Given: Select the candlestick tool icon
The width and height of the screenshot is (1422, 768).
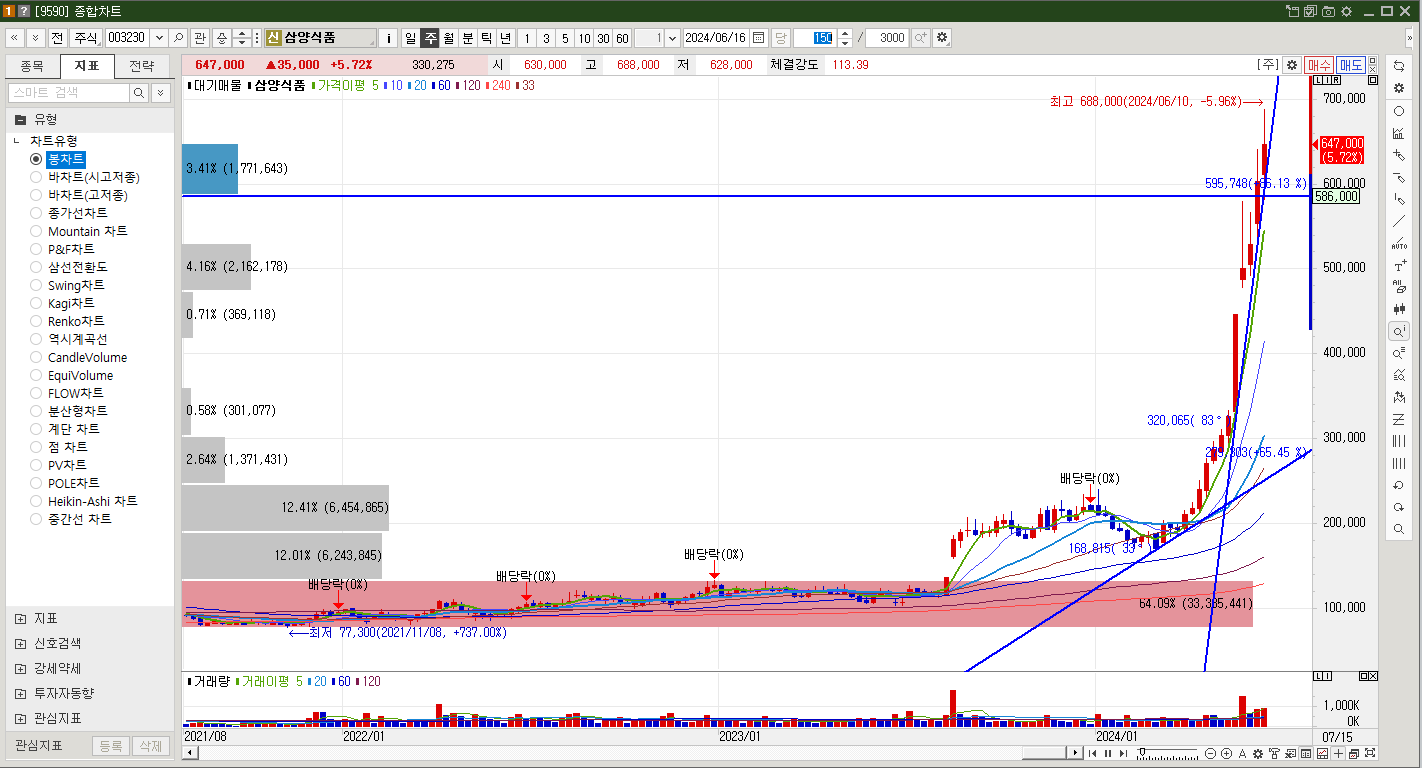Looking at the screenshot, I should tap(1399, 309).
